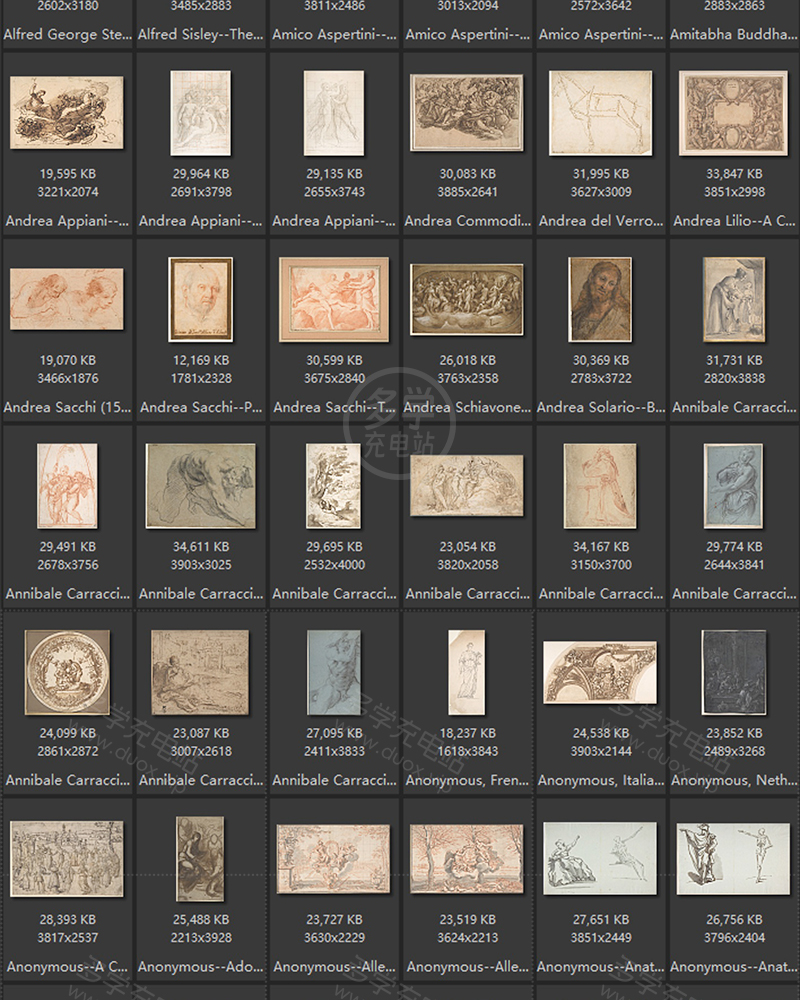Select the dark Anonymous, Netherlandish thumbnail
Viewport: 800px width, 1000px height.
[x=734, y=672]
